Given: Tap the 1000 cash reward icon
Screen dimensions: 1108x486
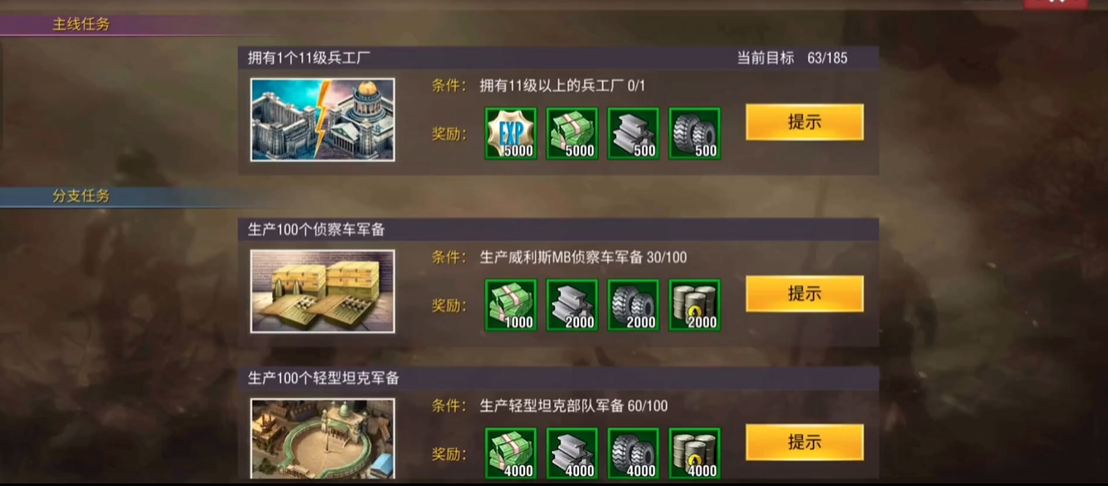Looking at the screenshot, I should pyautogui.click(x=510, y=305).
